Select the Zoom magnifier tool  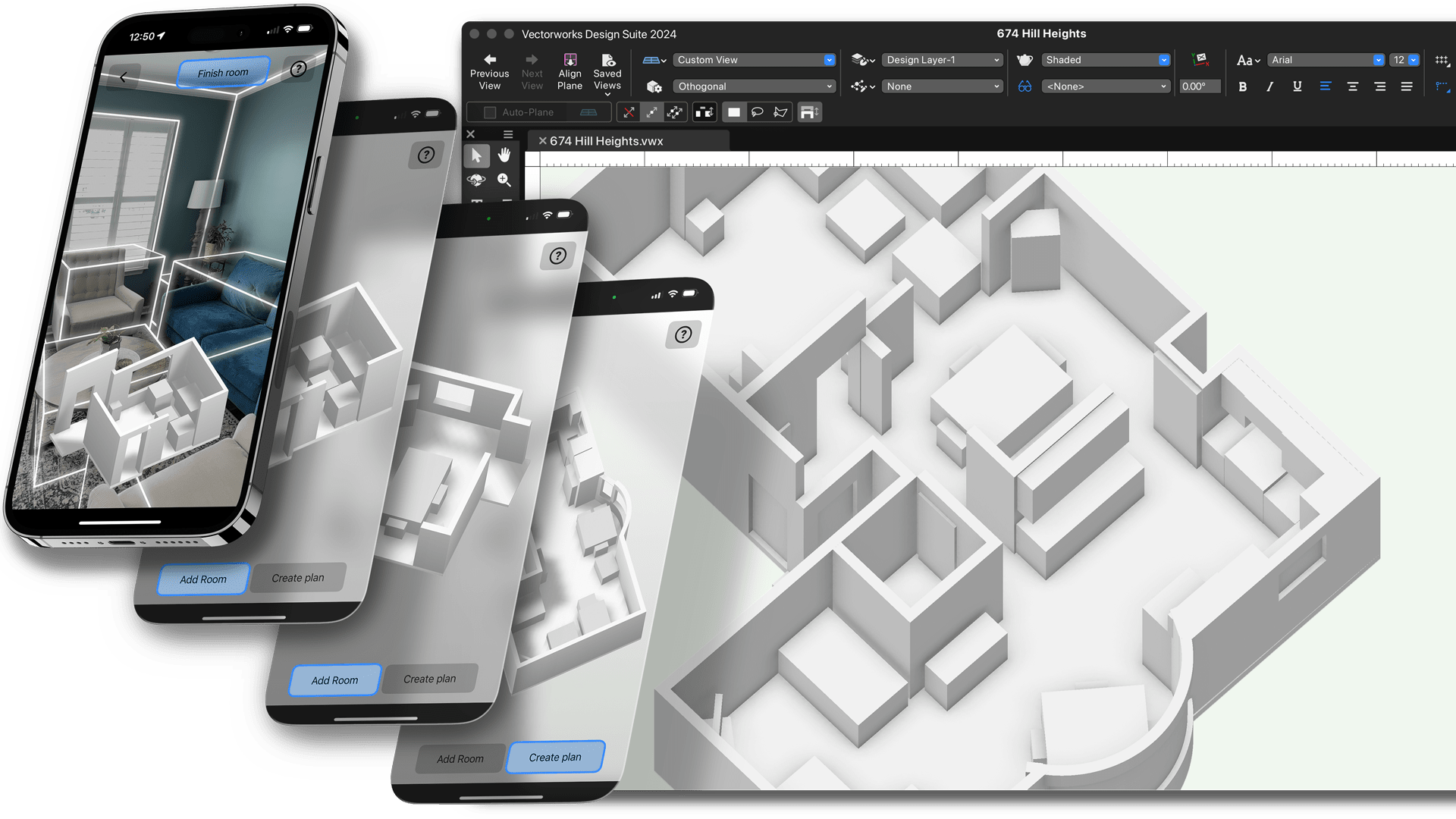tap(504, 180)
